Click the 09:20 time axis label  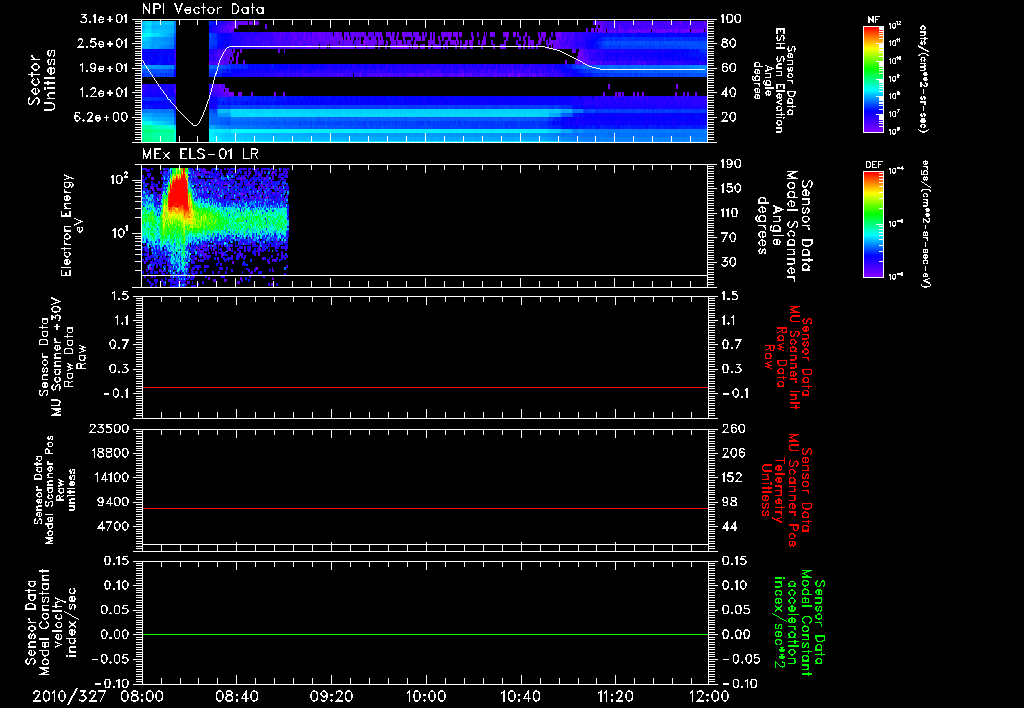(331, 696)
